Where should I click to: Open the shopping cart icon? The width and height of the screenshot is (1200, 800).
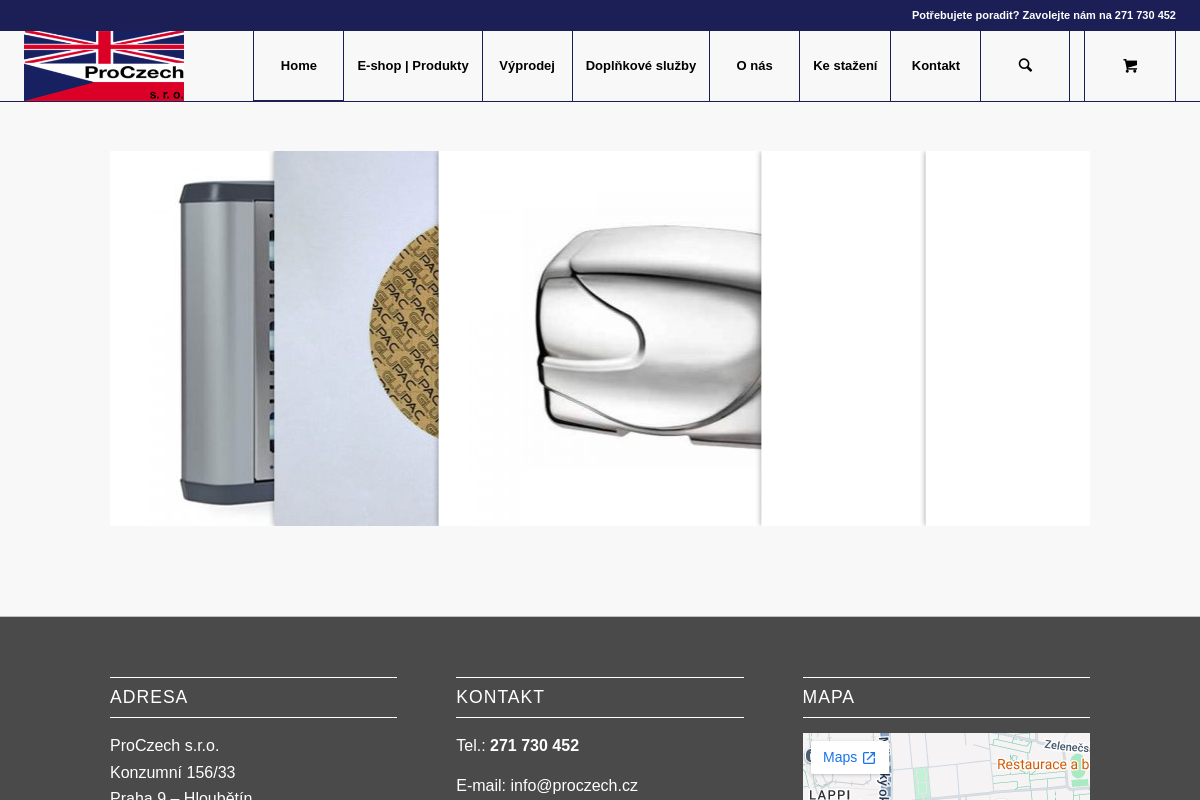click(1130, 66)
